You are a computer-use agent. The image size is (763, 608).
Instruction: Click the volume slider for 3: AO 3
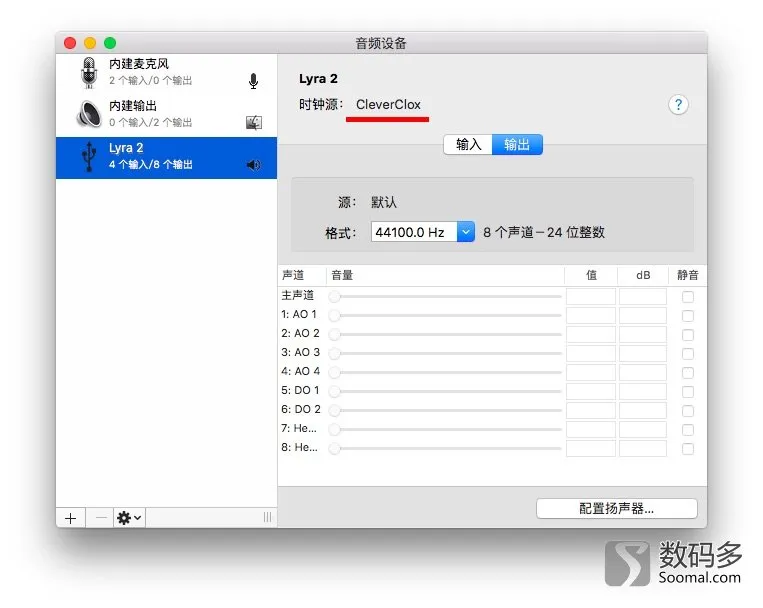click(445, 353)
